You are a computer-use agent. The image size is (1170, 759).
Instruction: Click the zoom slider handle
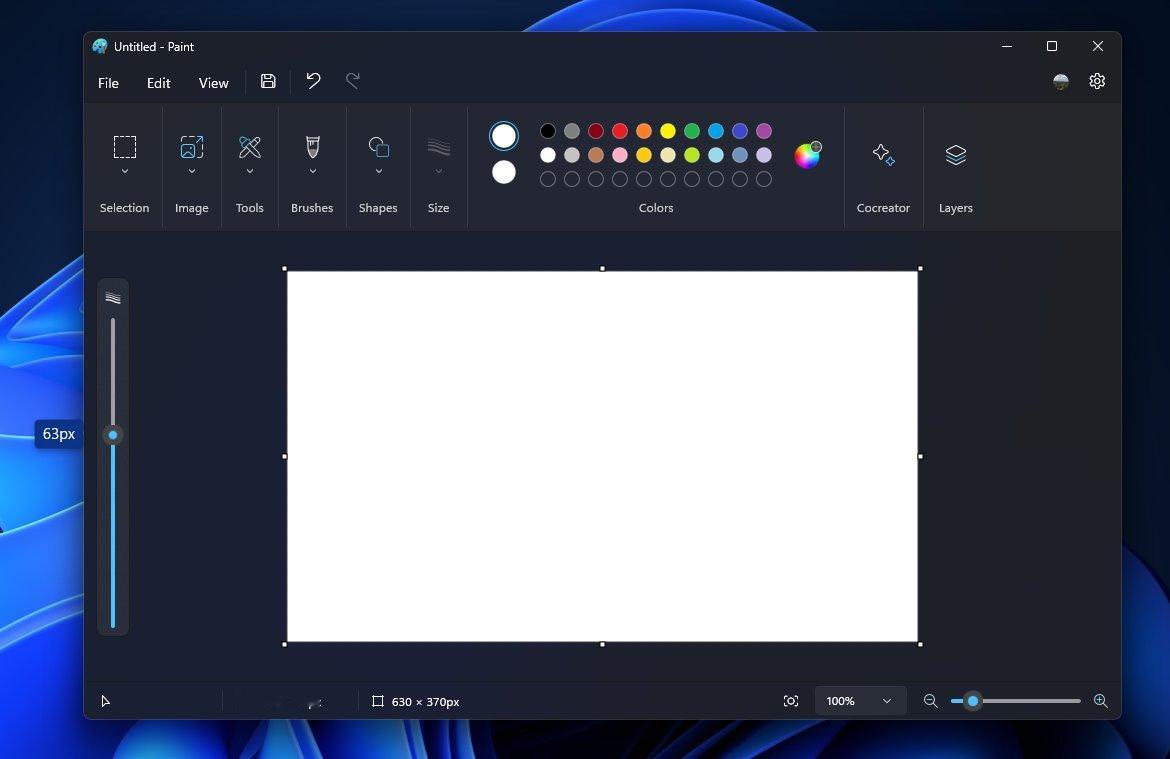972,701
